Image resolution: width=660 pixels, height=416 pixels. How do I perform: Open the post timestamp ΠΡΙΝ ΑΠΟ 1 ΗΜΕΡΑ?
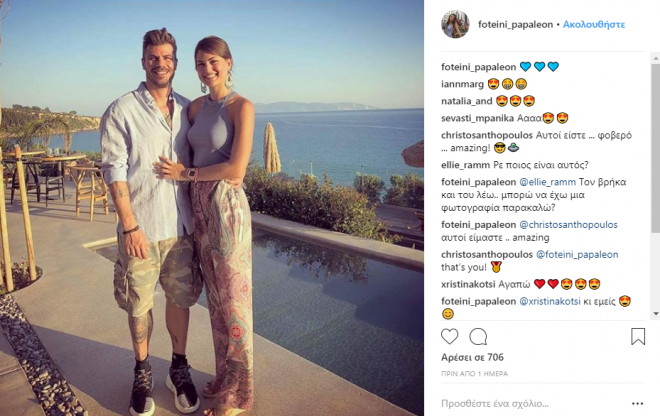[x=474, y=373]
